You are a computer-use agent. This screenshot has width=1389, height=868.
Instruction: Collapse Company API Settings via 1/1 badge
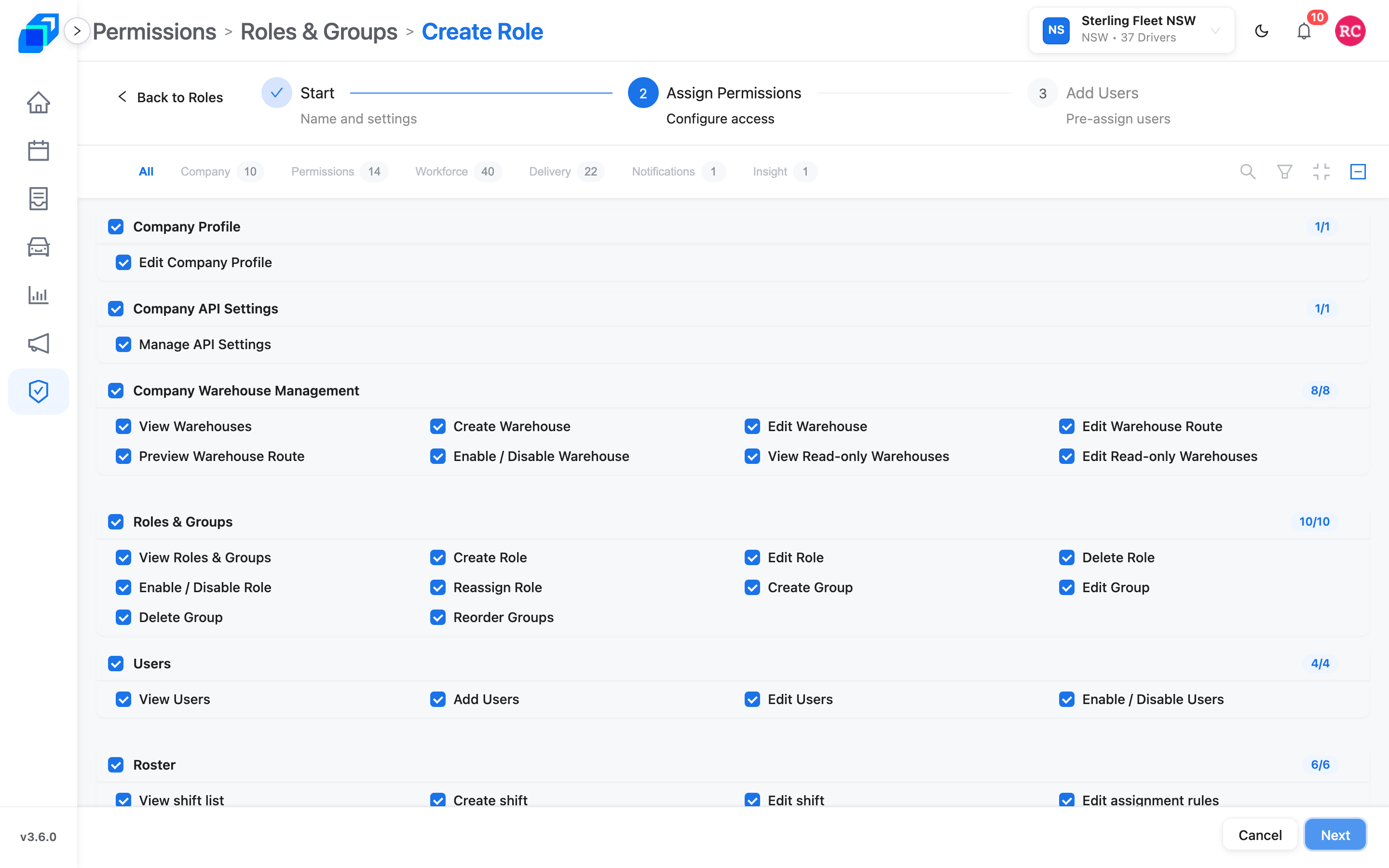tap(1322, 309)
